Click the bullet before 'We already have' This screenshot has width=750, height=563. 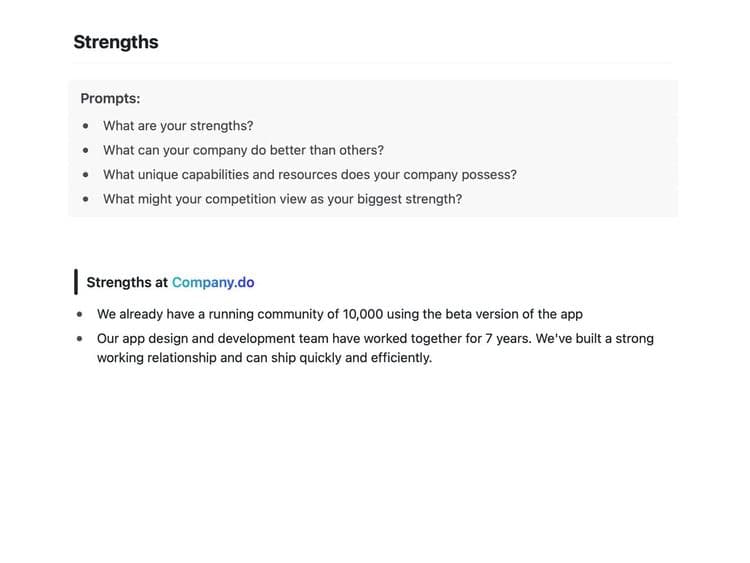pyautogui.click(x=79, y=314)
